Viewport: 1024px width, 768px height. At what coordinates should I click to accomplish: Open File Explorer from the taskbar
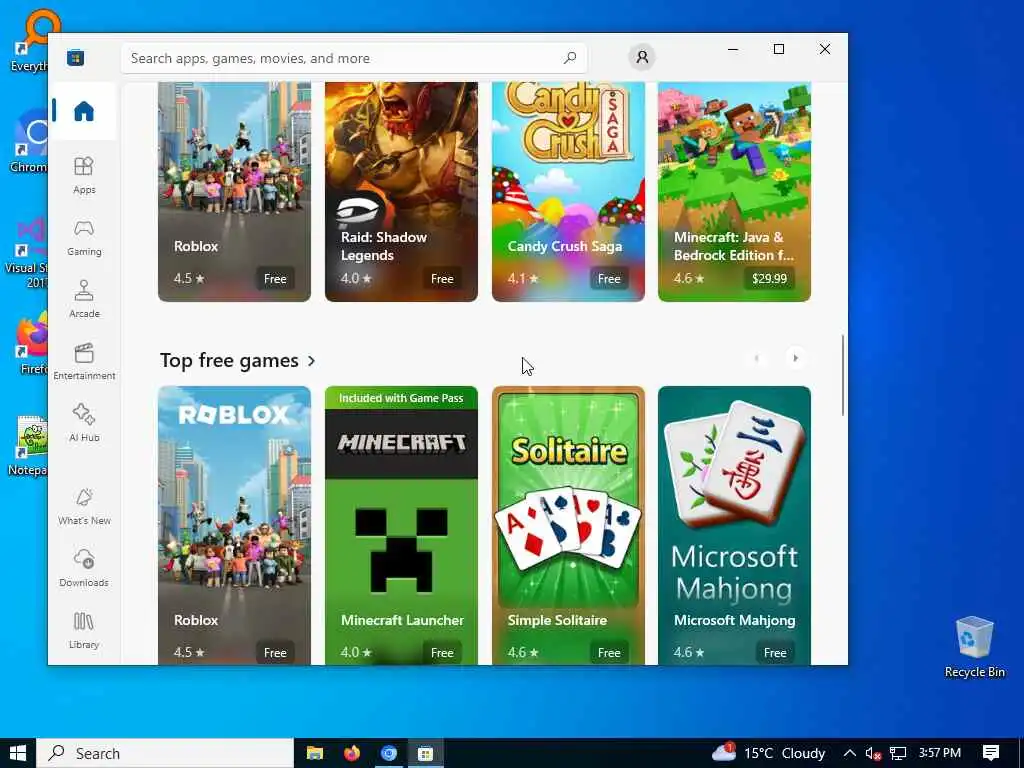[315, 753]
